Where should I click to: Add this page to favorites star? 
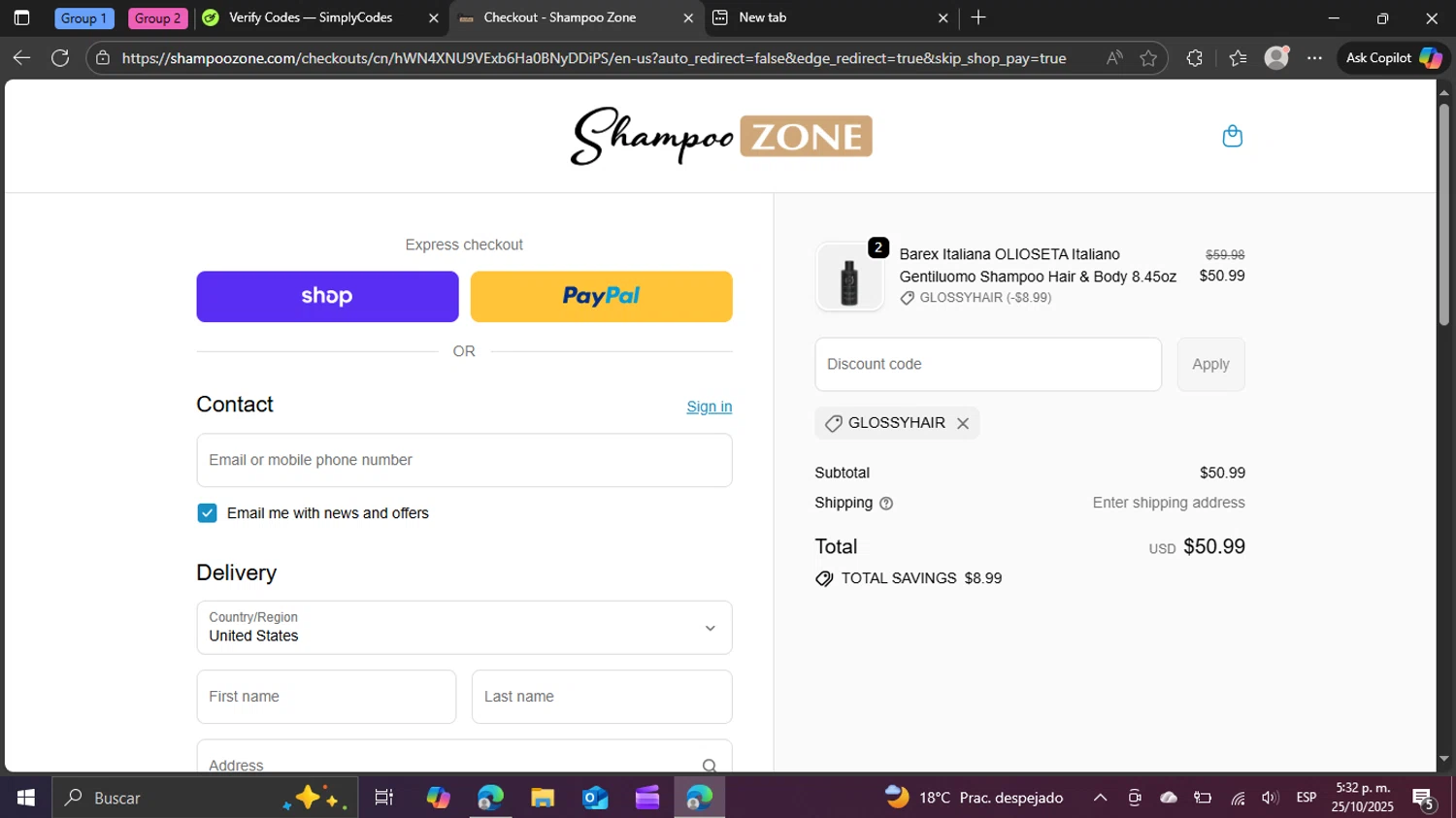click(1148, 58)
